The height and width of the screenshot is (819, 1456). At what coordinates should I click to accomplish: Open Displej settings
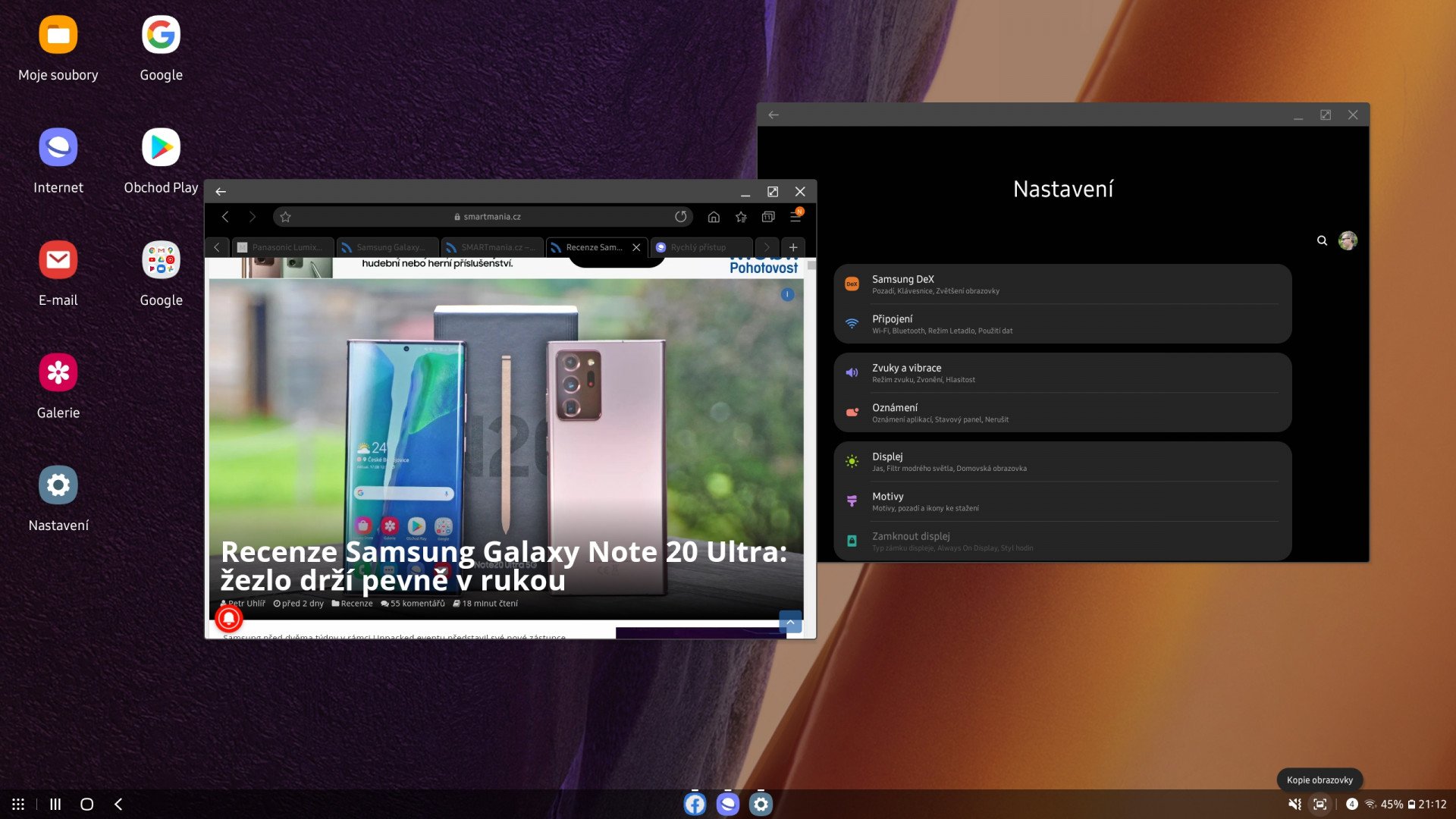pos(1062,462)
